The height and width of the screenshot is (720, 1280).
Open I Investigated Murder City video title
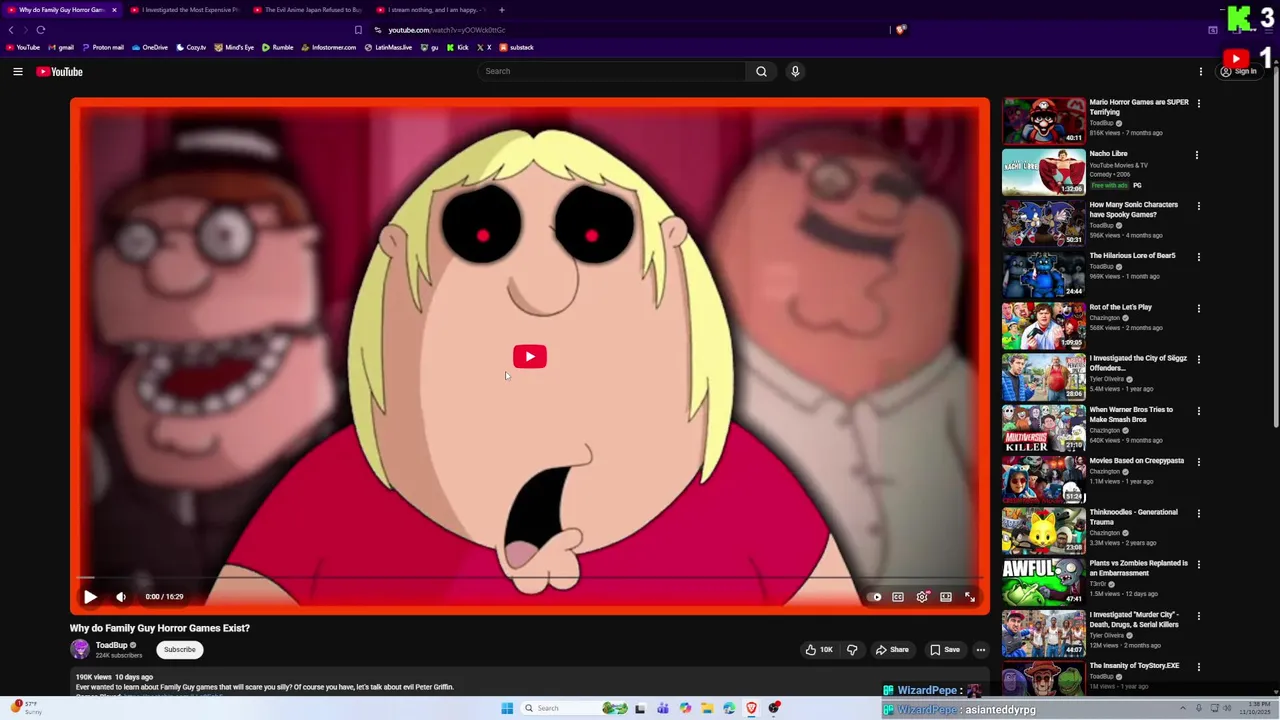click(x=1134, y=619)
